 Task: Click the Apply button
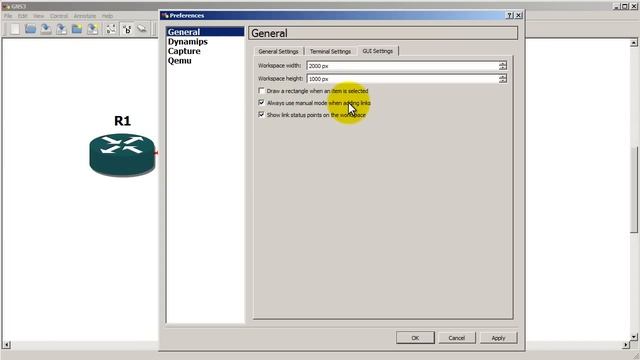(x=498, y=338)
